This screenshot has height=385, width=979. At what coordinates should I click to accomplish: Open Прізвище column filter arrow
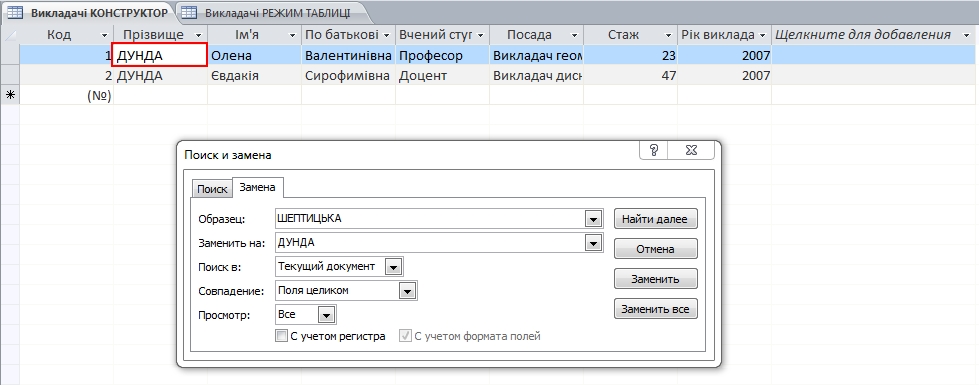point(199,35)
